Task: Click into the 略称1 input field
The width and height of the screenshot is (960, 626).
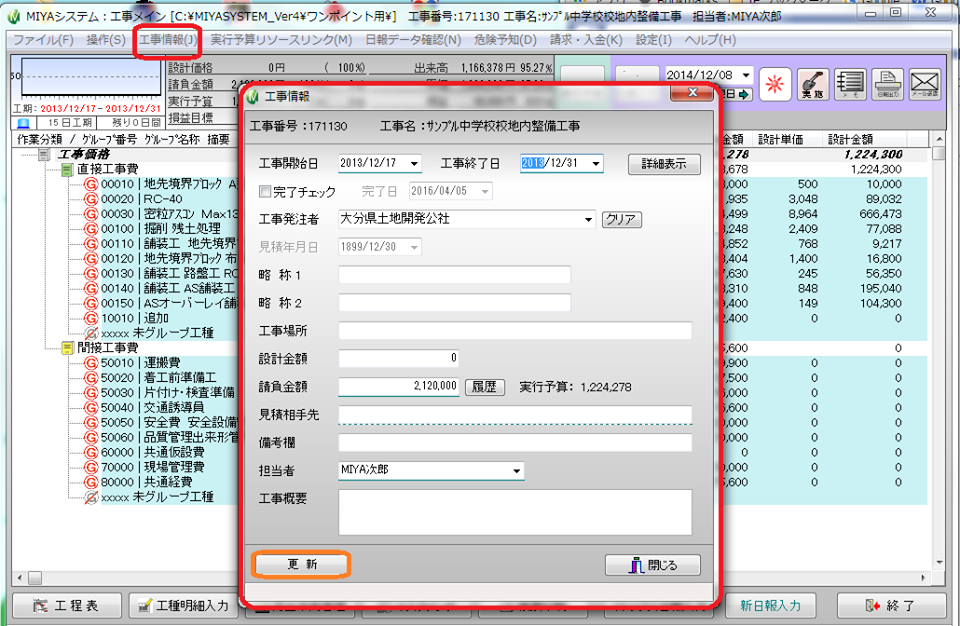Action: pyautogui.click(x=454, y=275)
